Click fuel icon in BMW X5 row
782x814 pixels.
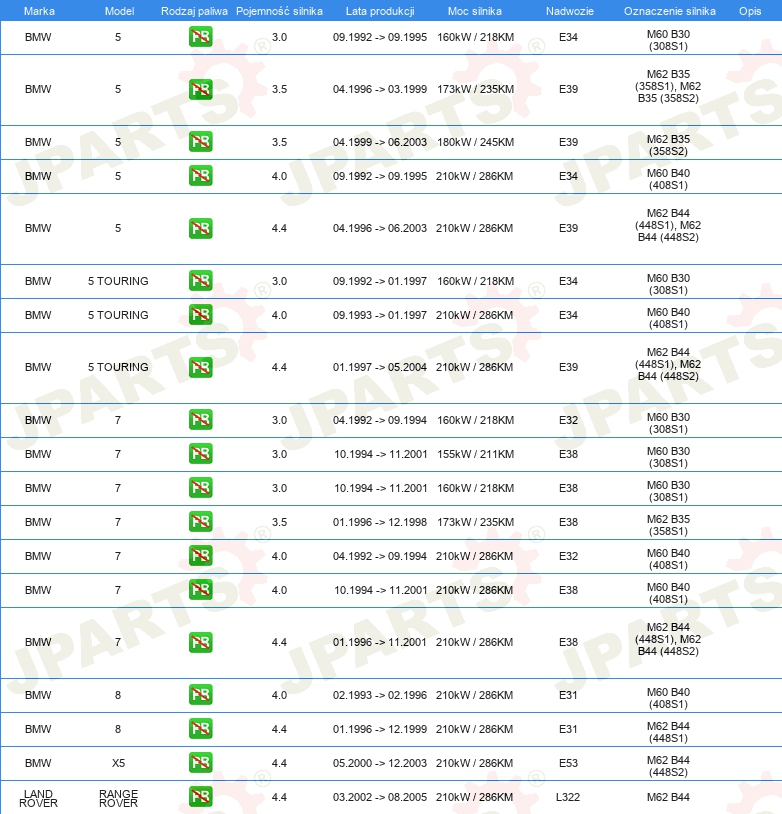click(200, 763)
